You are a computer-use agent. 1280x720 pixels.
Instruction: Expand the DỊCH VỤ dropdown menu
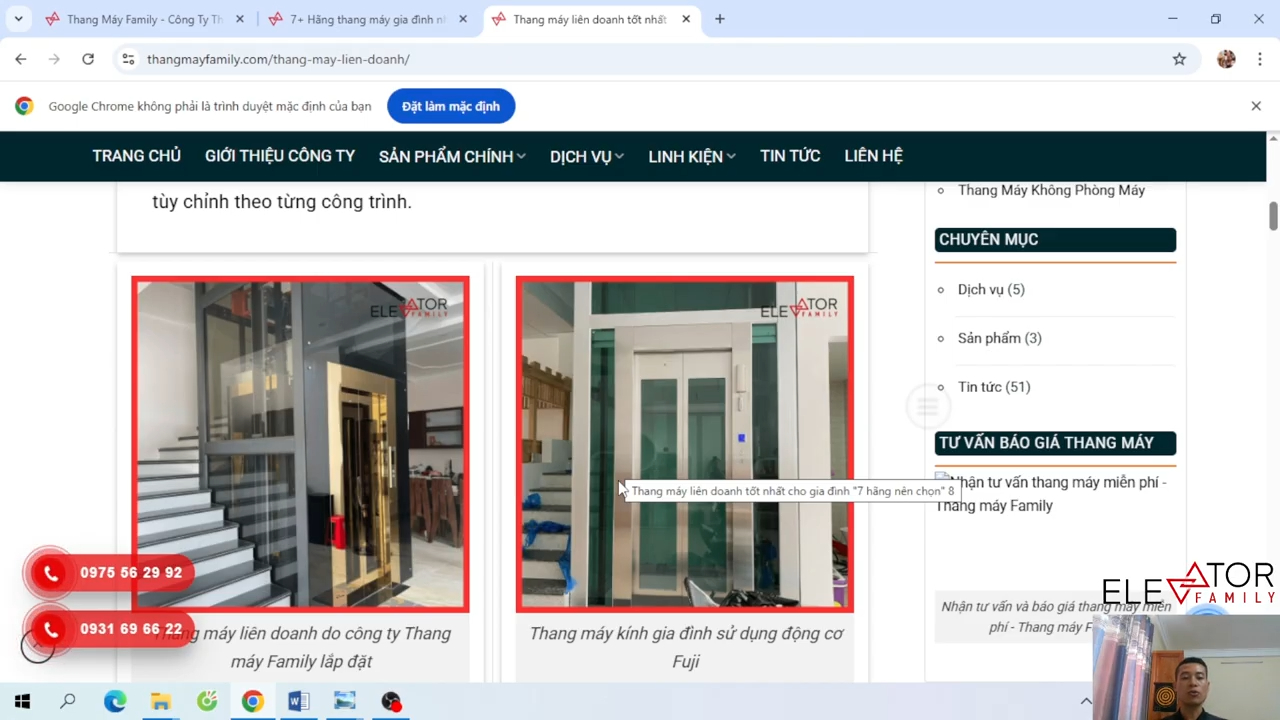coord(586,156)
